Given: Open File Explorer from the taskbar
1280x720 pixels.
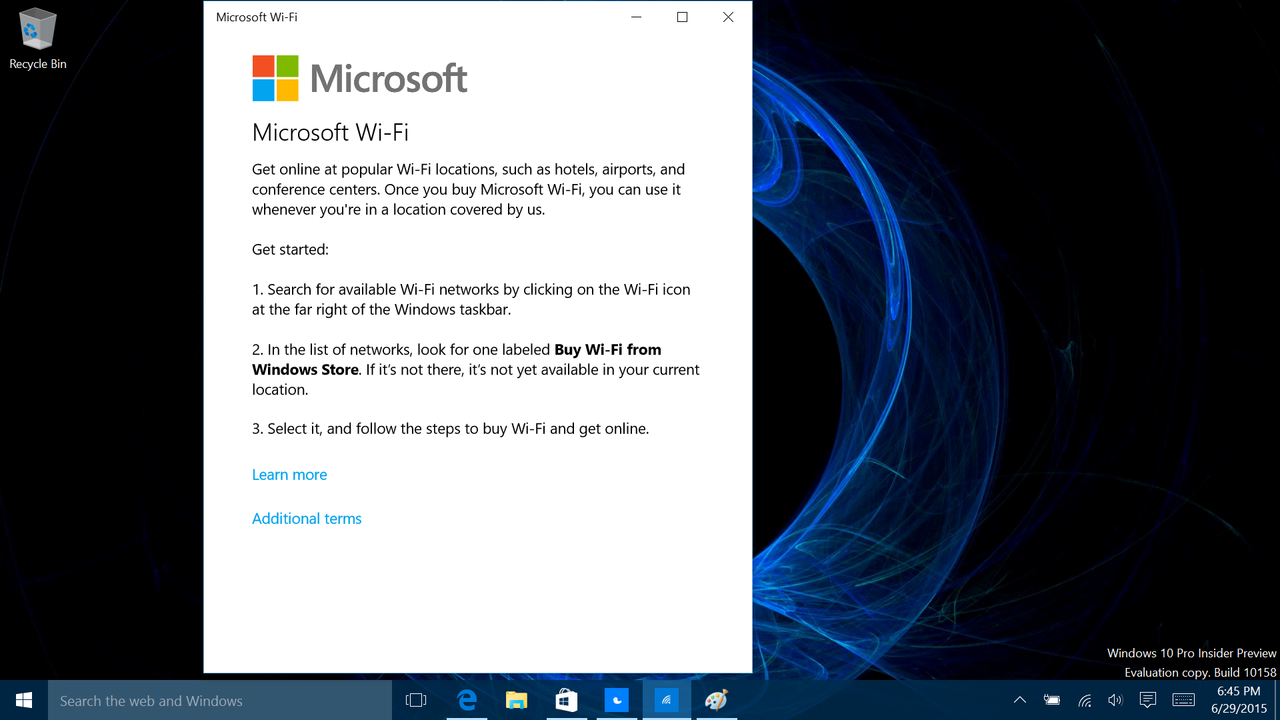Looking at the screenshot, I should 516,700.
